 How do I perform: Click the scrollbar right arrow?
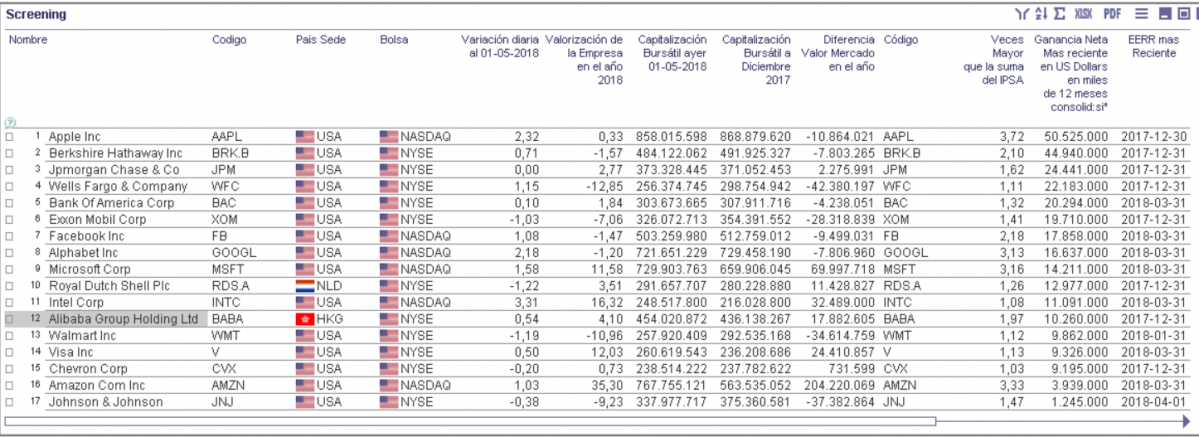click(1186, 421)
